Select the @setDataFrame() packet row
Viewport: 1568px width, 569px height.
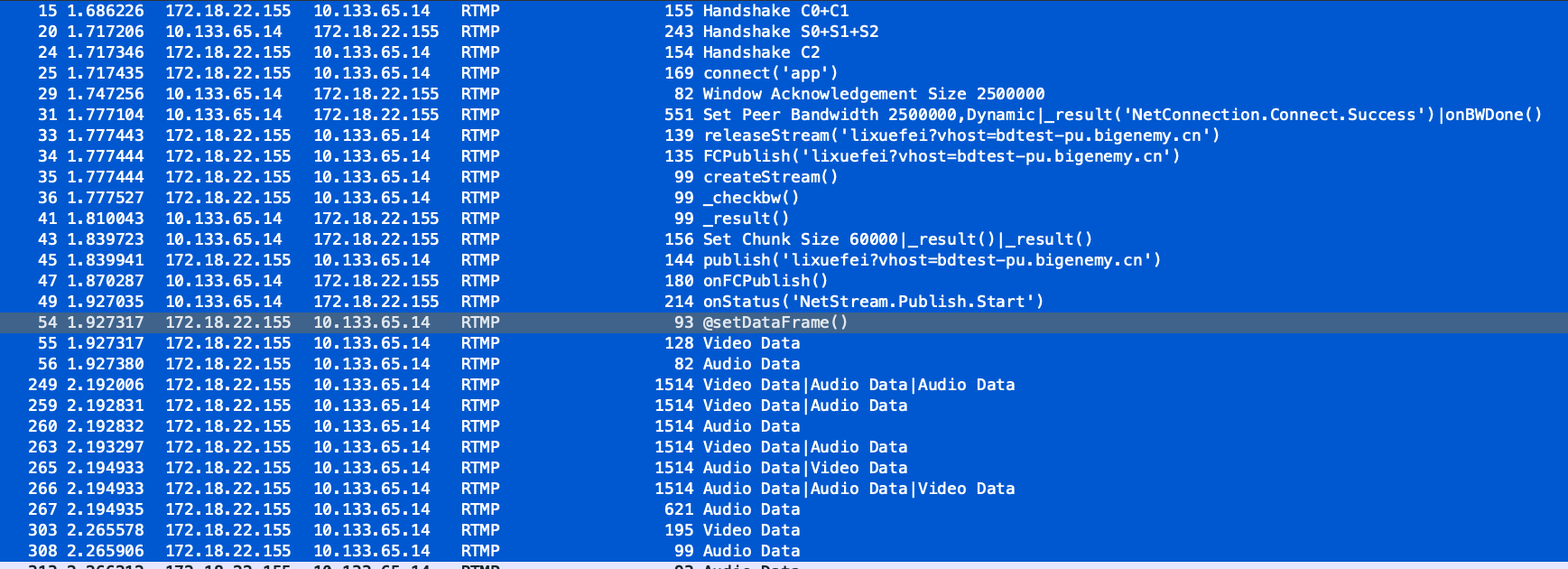[x=775, y=322]
